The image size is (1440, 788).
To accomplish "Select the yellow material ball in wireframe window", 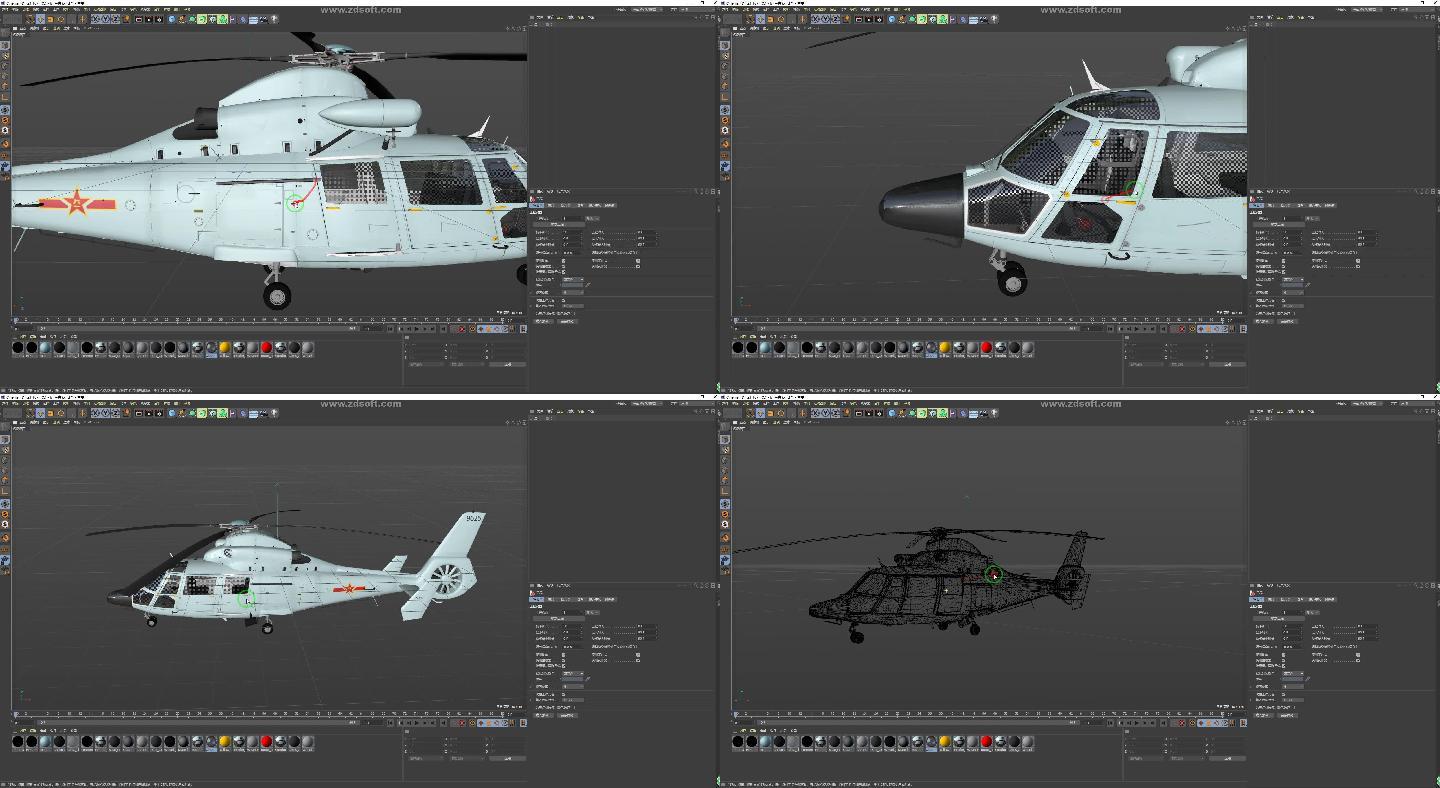I will tap(945, 741).
